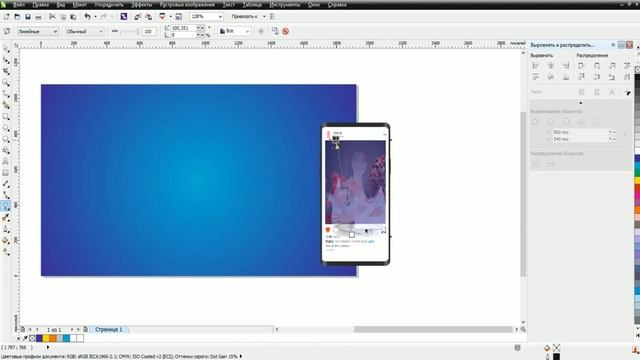The height and width of the screenshot is (360, 640).
Task: Open the Bitmaps menu
Action: tap(187, 5)
